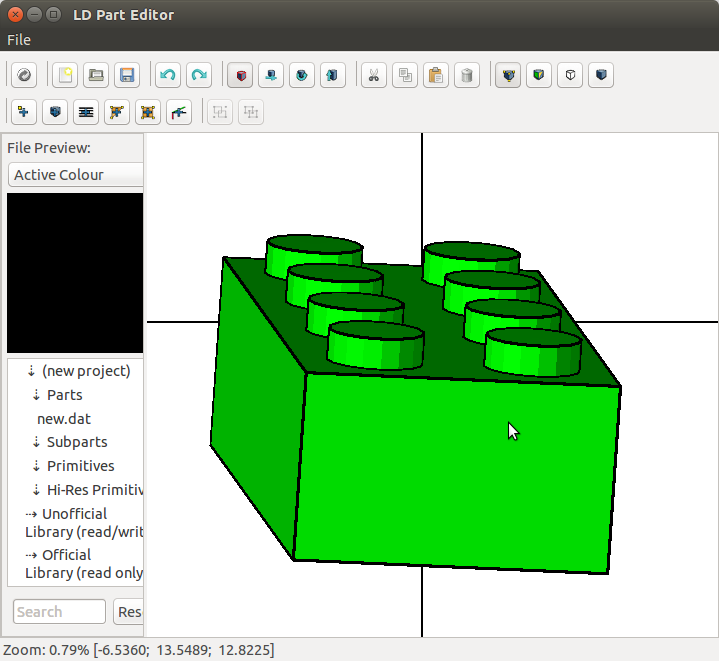This screenshot has height=661, width=719.
Task: Collapse the Parts tree node
Action: point(37,395)
